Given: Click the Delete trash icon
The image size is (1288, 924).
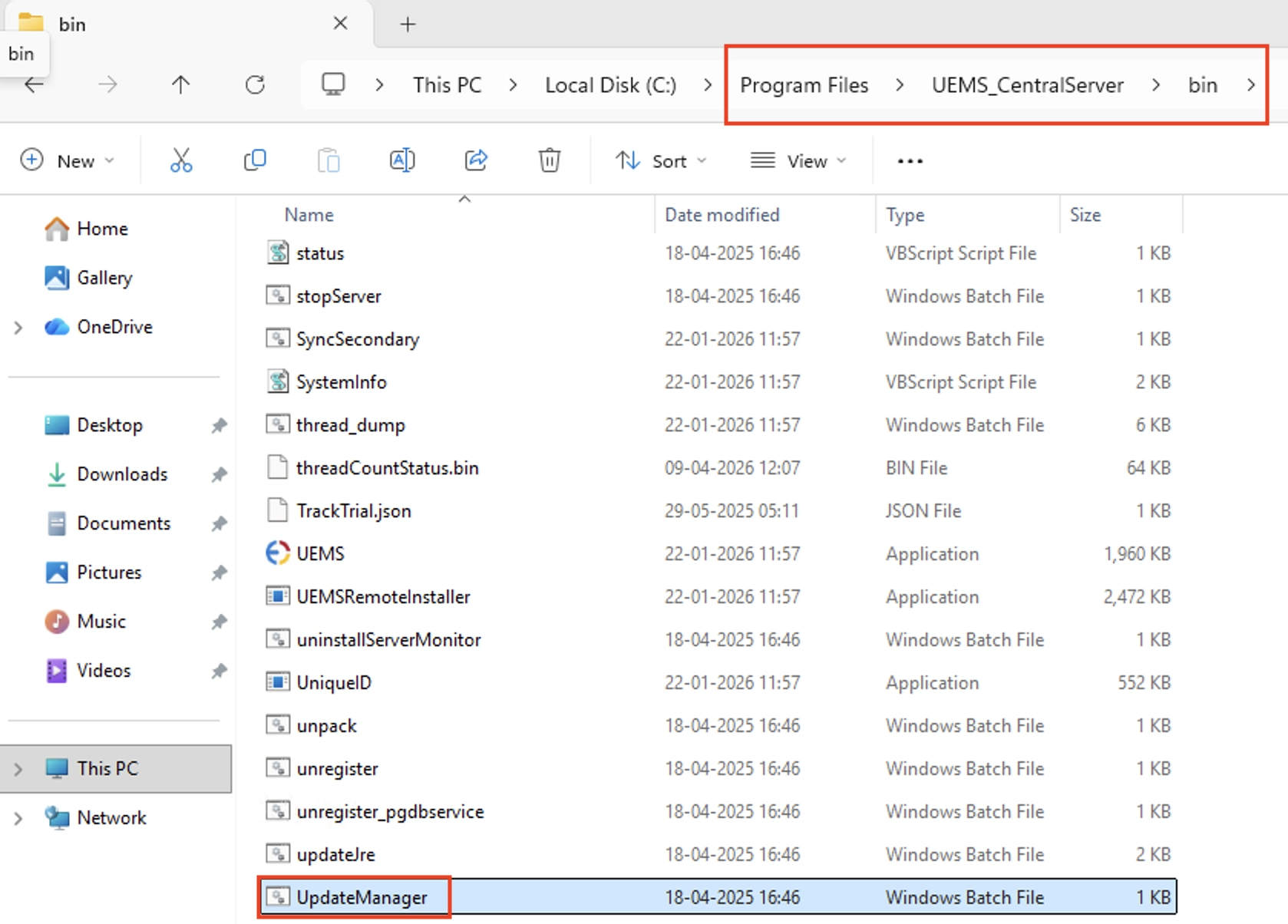Looking at the screenshot, I should tap(550, 160).
